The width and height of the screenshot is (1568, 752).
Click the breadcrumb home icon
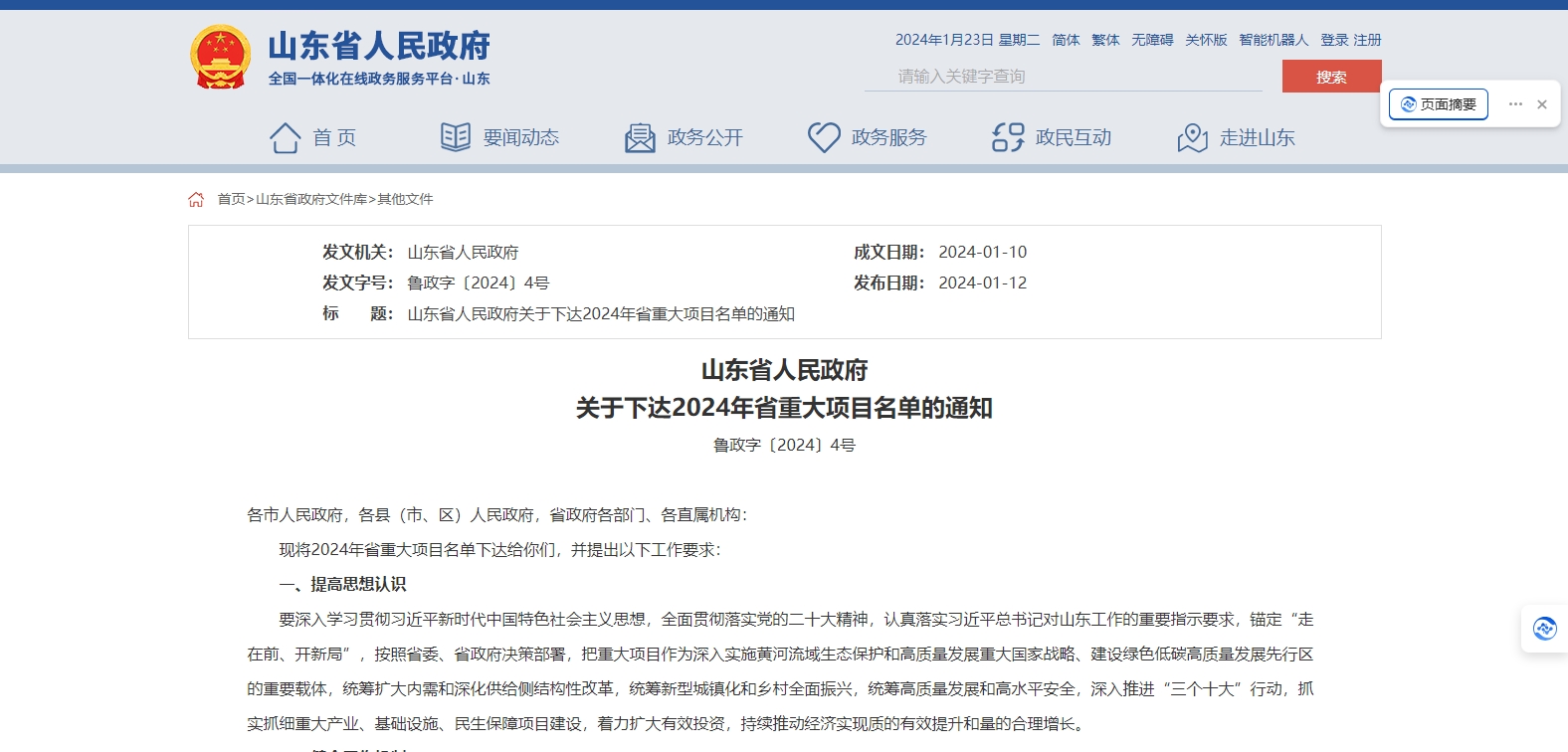[196, 199]
